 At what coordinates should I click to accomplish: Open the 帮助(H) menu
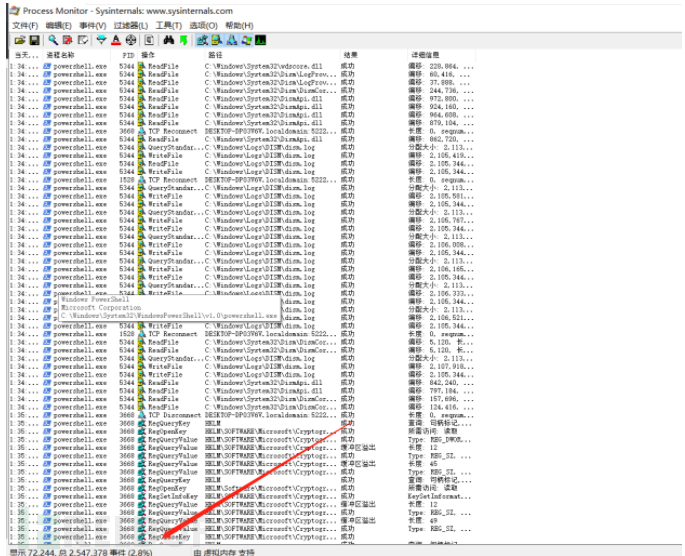coord(239,25)
